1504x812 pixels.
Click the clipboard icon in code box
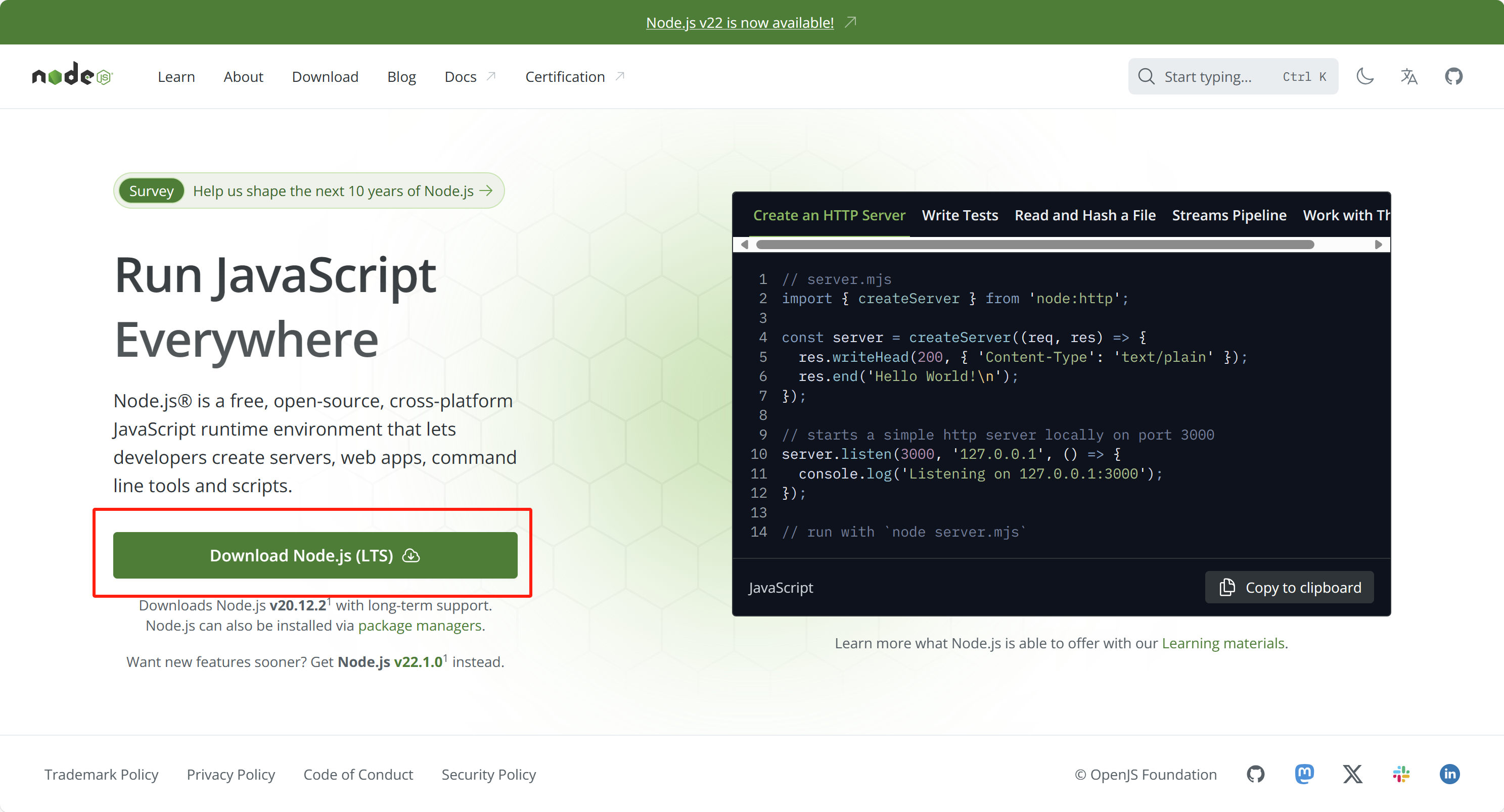[1227, 587]
